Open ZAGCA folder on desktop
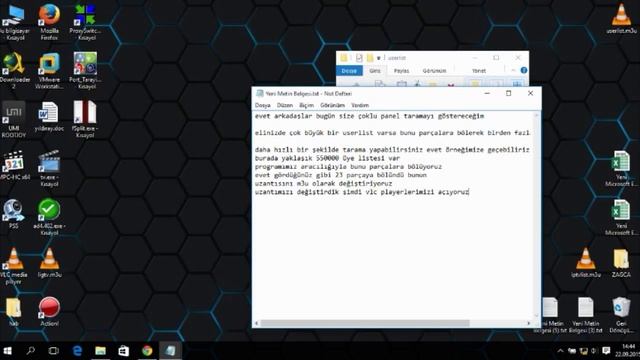640x360 pixels. pyautogui.click(x=621, y=262)
